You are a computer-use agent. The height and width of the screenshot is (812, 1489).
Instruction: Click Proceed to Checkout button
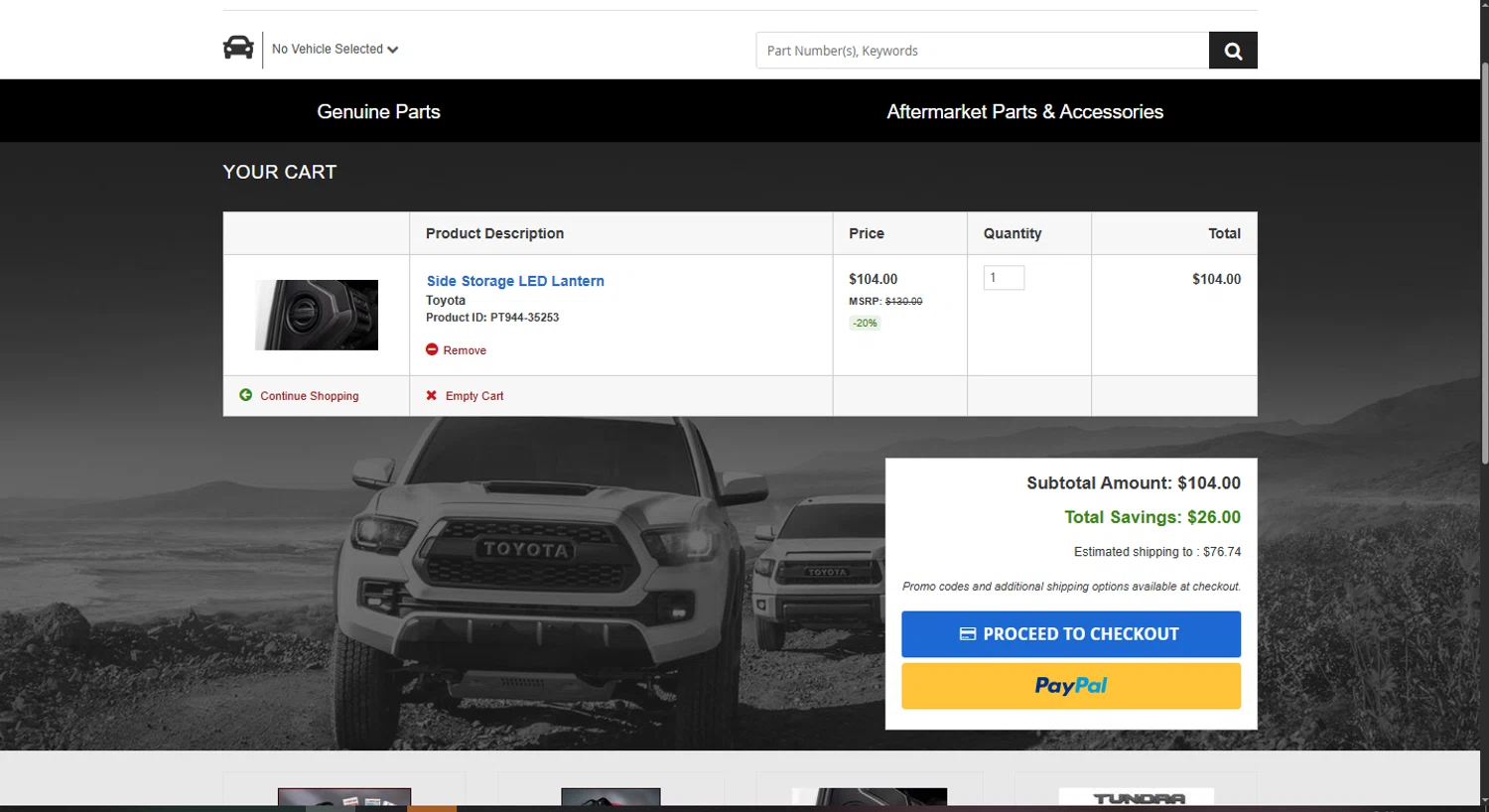coord(1071,634)
